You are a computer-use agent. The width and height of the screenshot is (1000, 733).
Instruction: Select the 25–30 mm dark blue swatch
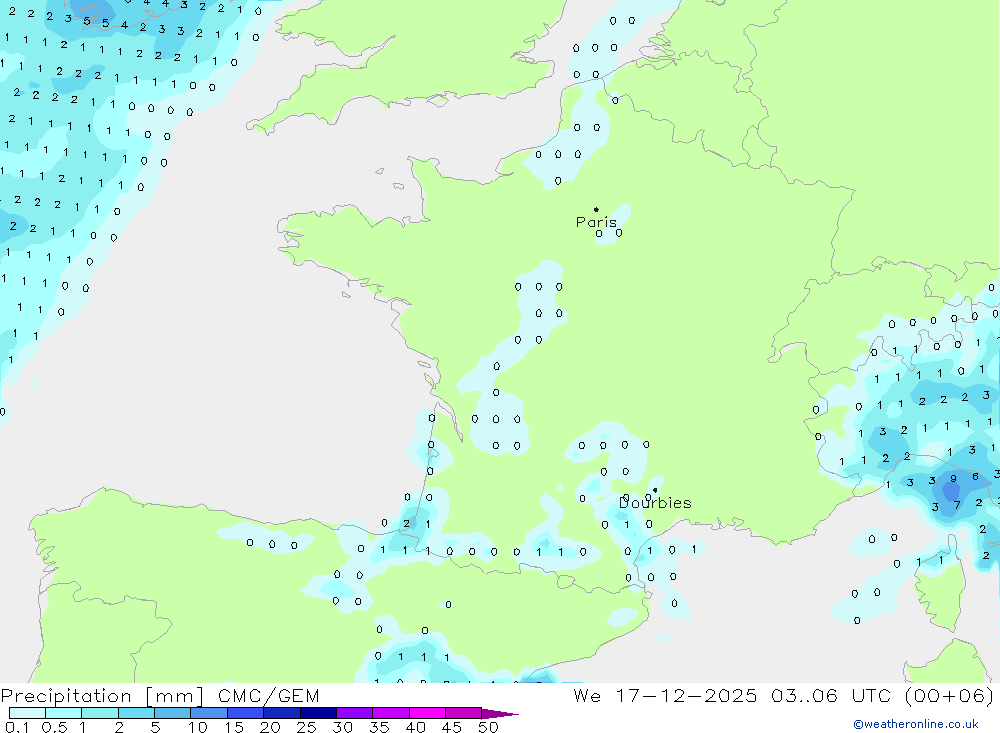coord(318,713)
